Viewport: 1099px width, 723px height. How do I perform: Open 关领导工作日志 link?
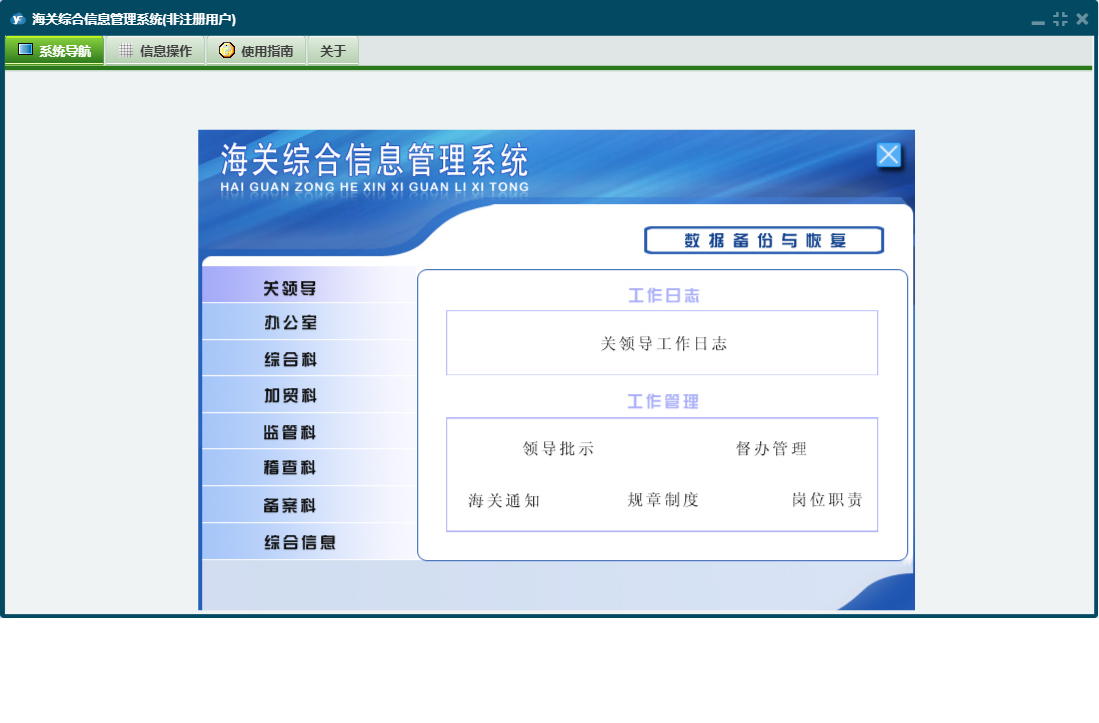click(x=663, y=344)
